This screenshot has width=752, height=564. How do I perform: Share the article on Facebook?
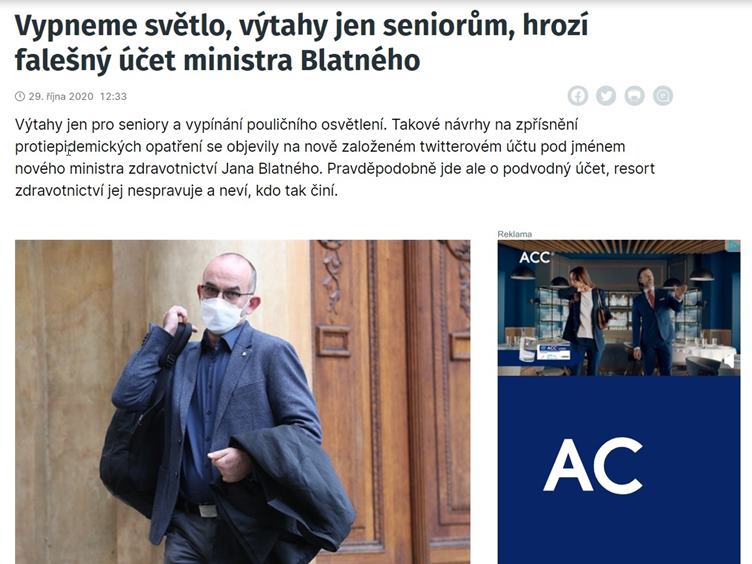tap(578, 96)
